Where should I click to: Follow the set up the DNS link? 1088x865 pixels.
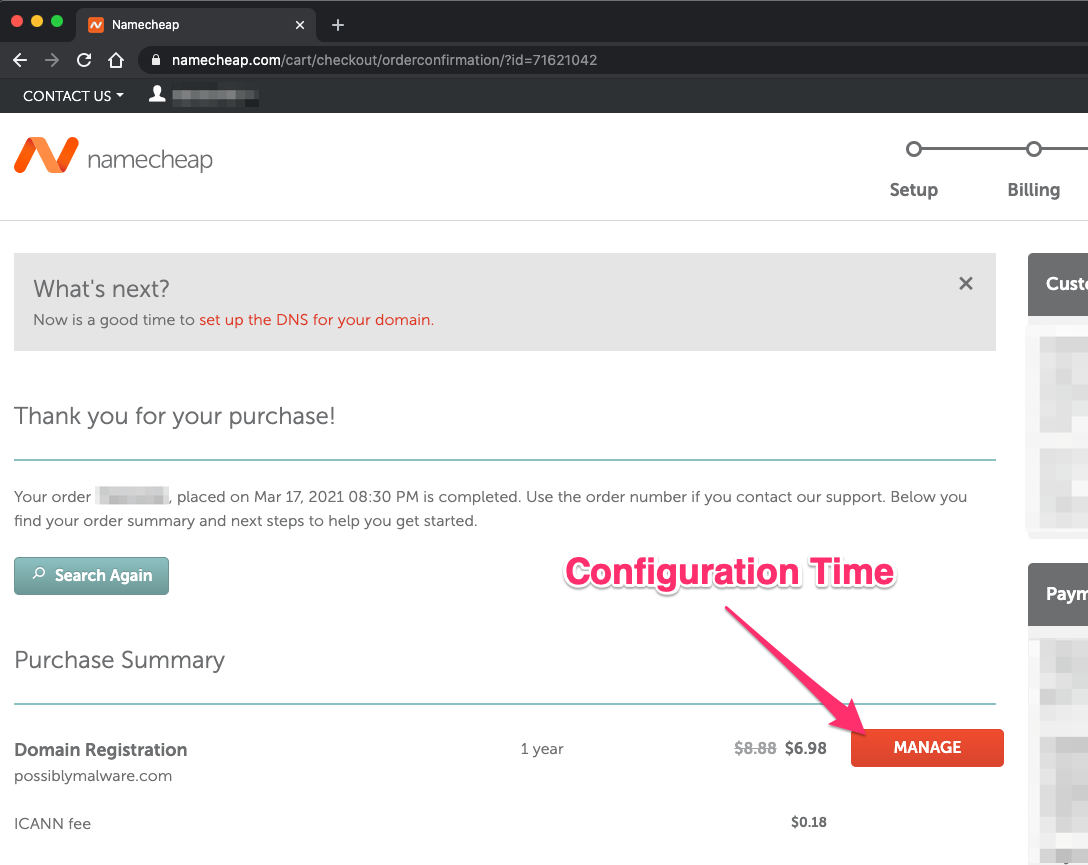[x=316, y=320]
